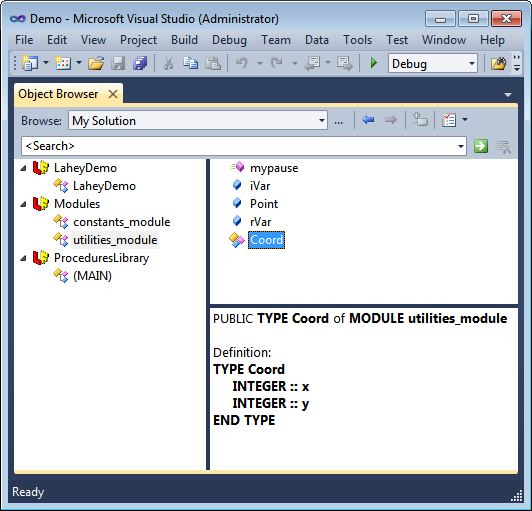Click Add to References icon
Screen dimensions: 532x511
coord(420,120)
